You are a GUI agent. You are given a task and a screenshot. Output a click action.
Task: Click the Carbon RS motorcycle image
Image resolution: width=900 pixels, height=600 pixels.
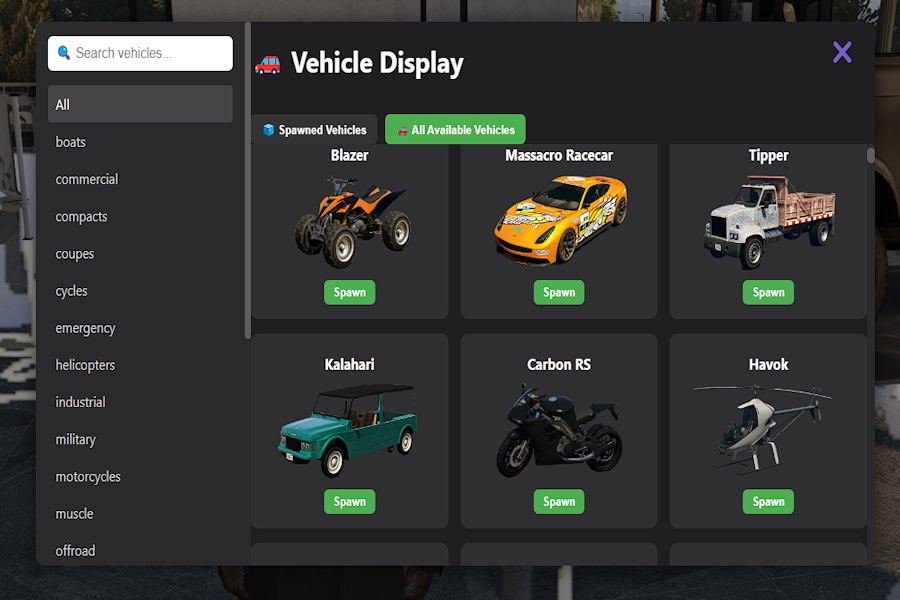tap(559, 431)
